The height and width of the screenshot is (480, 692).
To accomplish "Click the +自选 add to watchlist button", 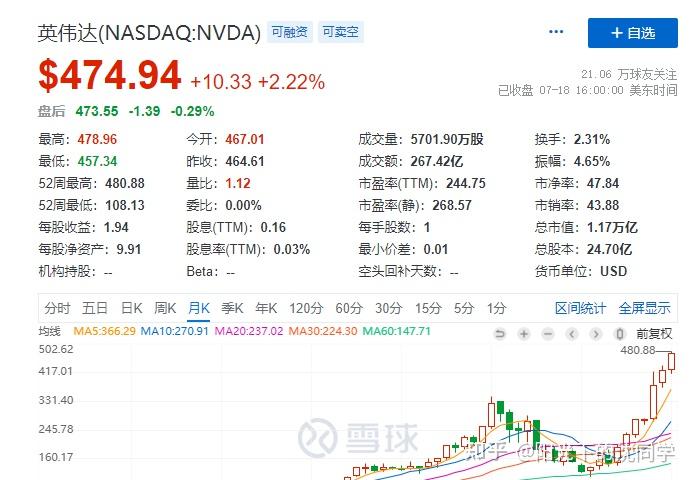I will (632, 33).
